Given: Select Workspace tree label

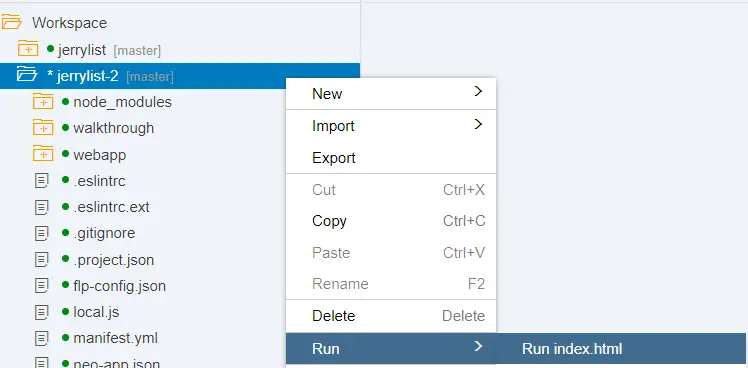Looking at the screenshot, I should pos(70,23).
